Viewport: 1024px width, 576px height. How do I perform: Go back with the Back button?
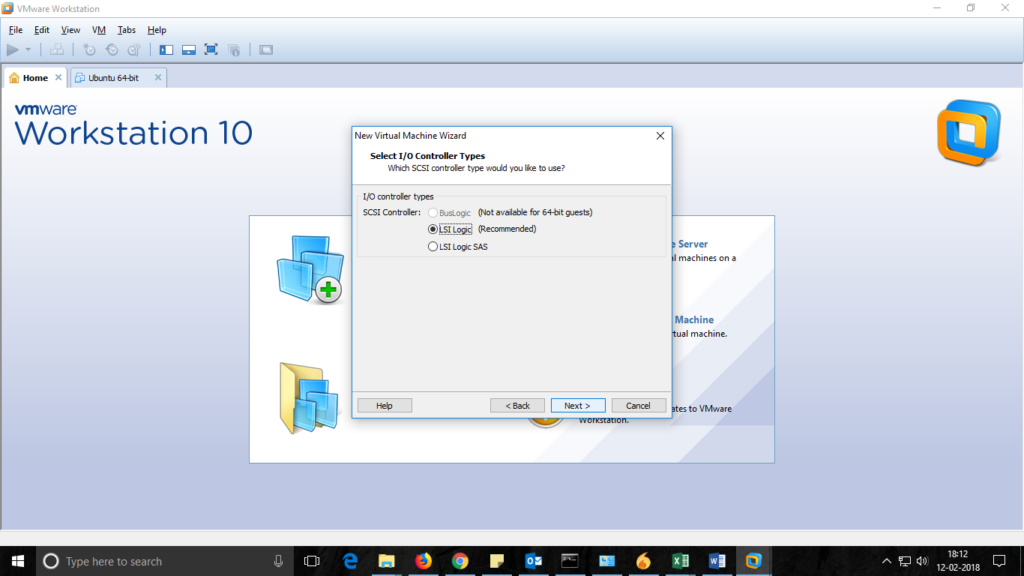(x=517, y=405)
